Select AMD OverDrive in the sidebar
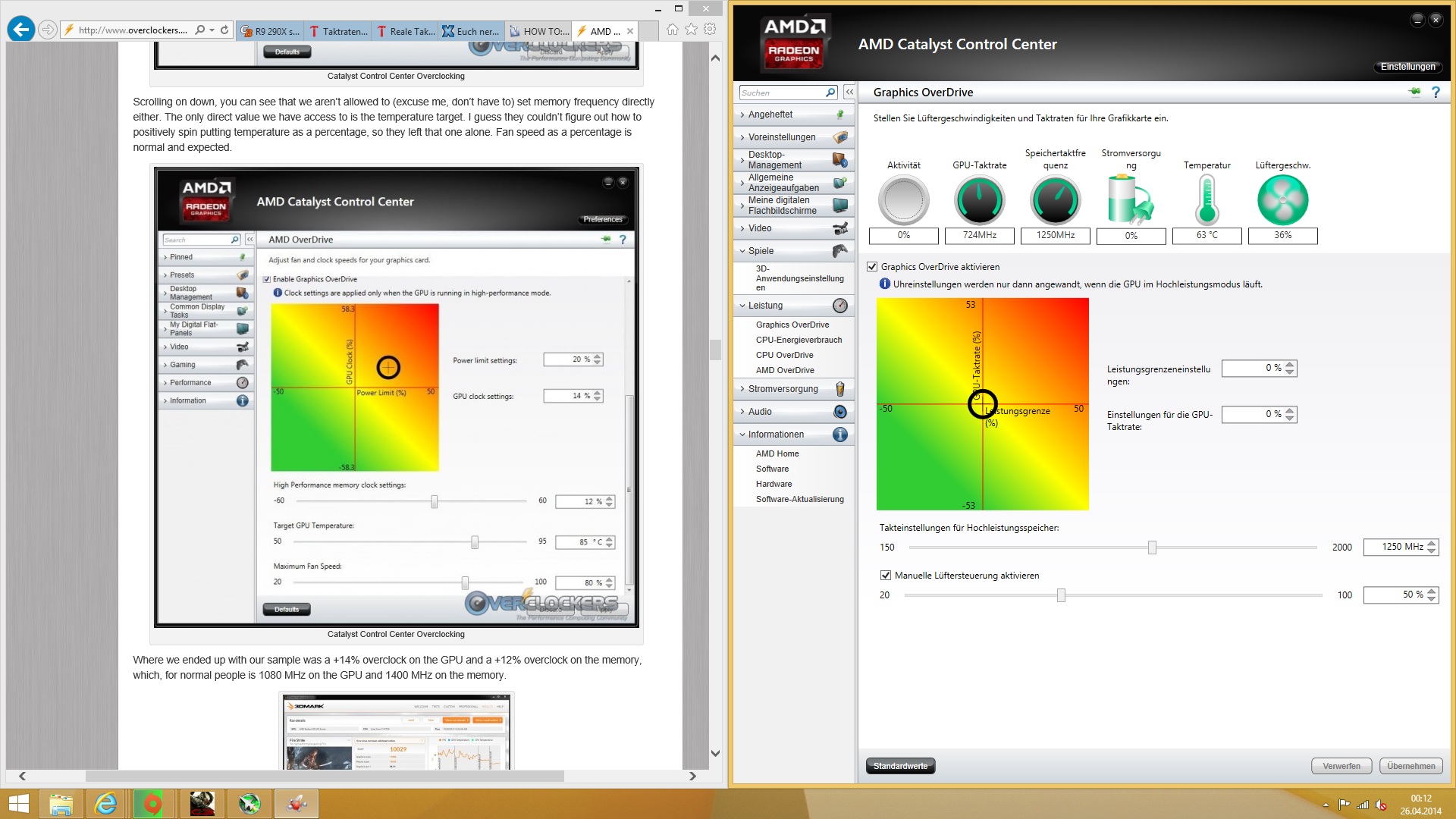The height and width of the screenshot is (819, 1456). click(785, 370)
